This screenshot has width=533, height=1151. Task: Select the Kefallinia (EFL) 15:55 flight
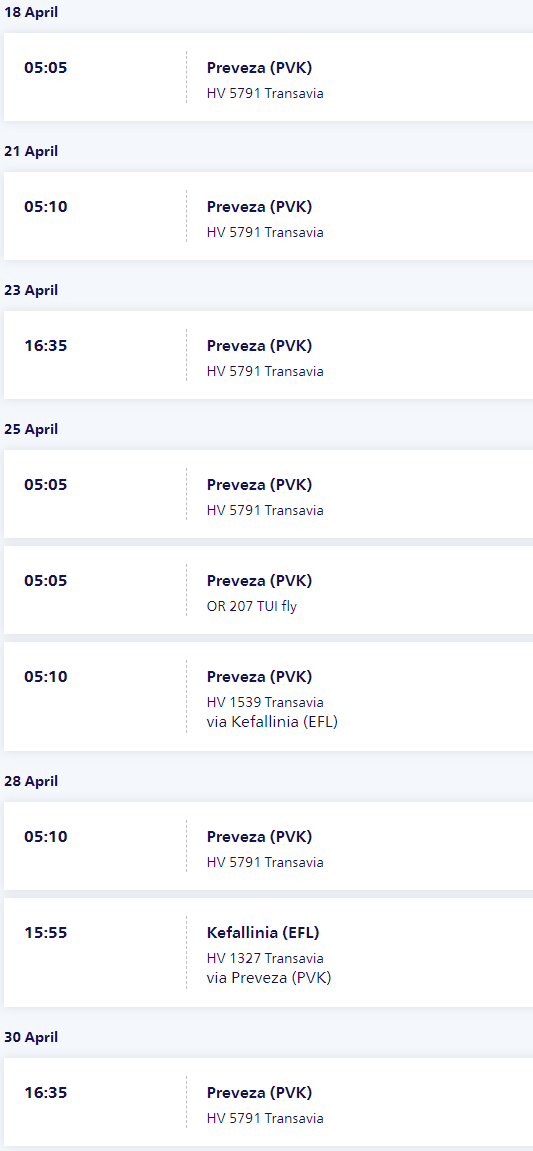pyautogui.click(x=269, y=953)
